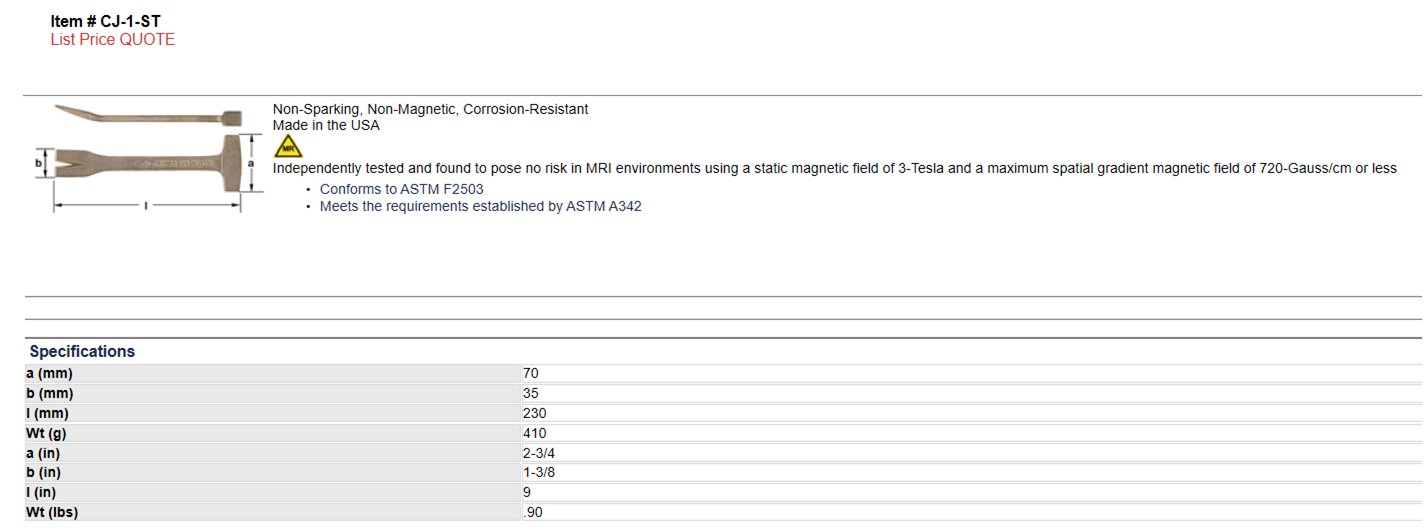Click the Conforms to ASTM F2503 bullet
The height and width of the screenshot is (532, 1425).
tap(402, 189)
